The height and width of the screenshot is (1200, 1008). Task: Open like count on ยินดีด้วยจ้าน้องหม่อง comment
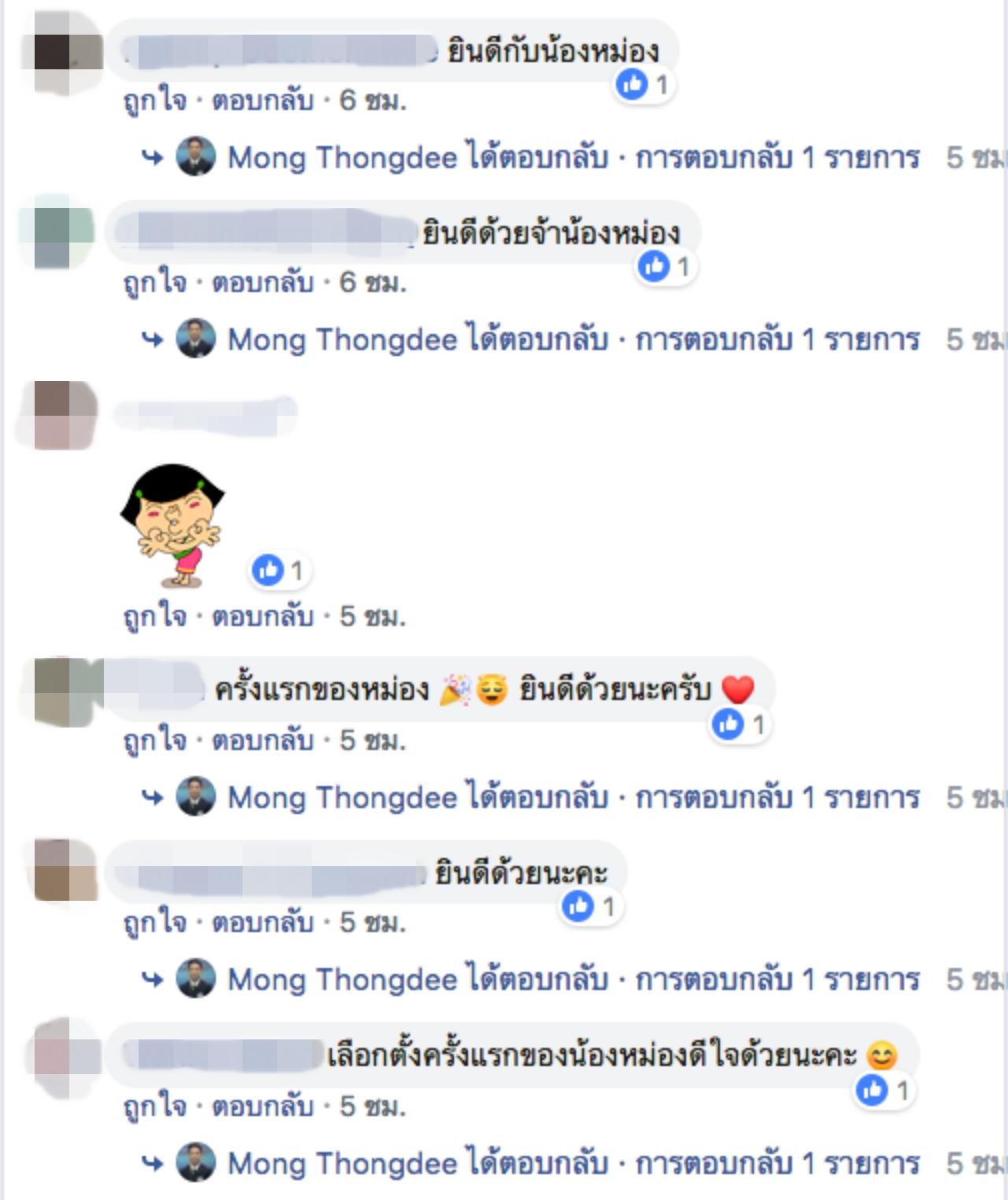(665, 267)
